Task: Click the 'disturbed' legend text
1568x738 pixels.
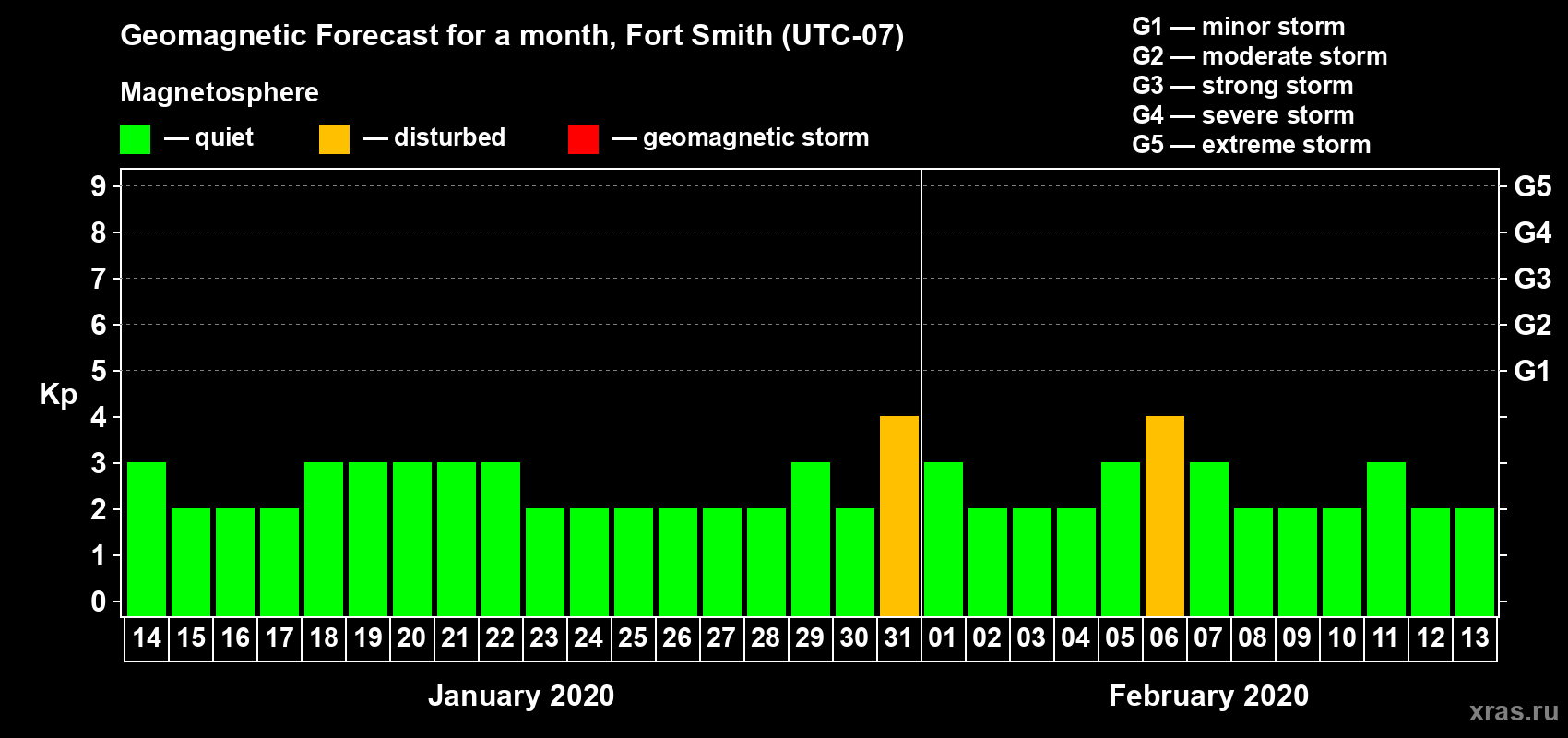Action: pos(449,137)
